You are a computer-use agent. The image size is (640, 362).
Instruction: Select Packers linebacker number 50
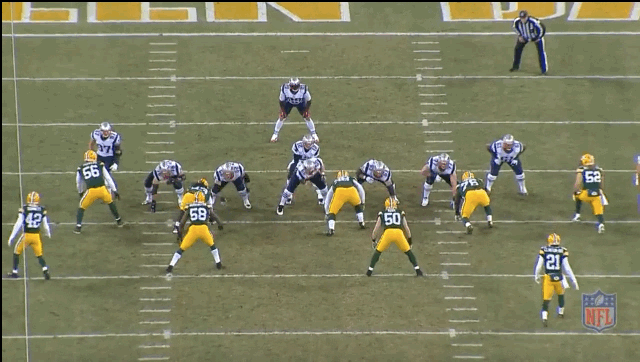click(x=393, y=238)
